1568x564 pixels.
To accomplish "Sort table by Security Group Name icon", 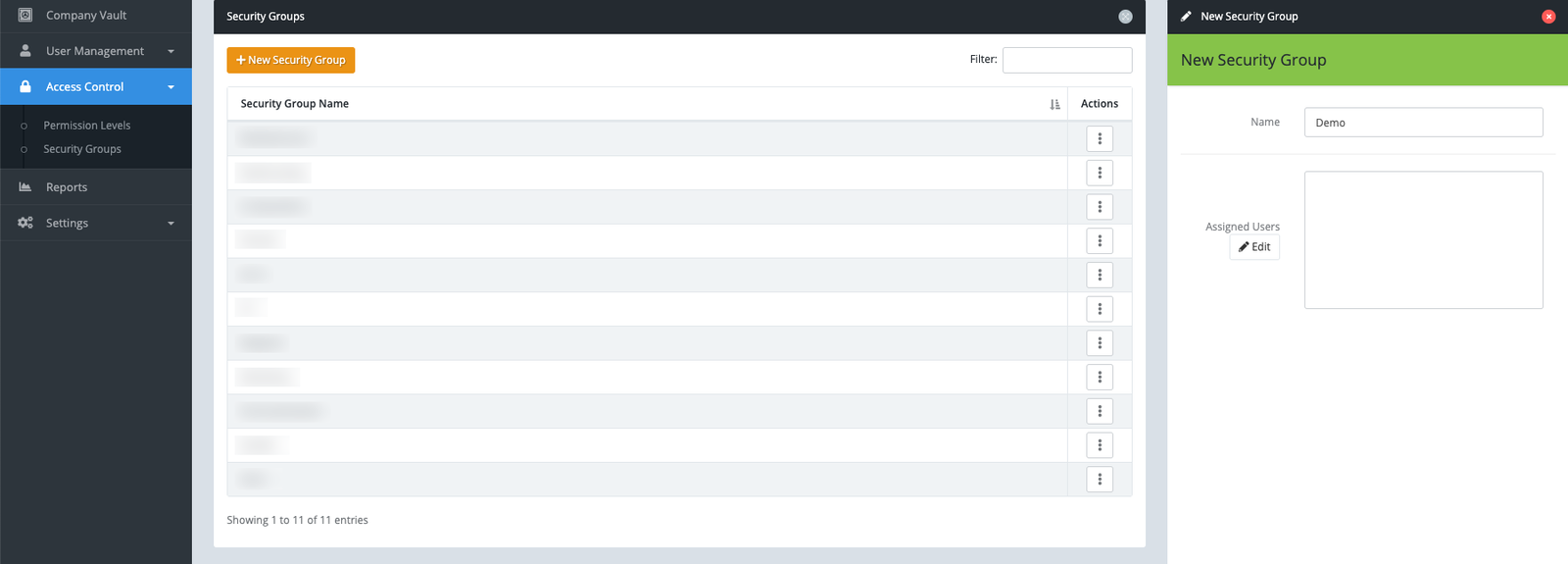I will point(1054,104).
